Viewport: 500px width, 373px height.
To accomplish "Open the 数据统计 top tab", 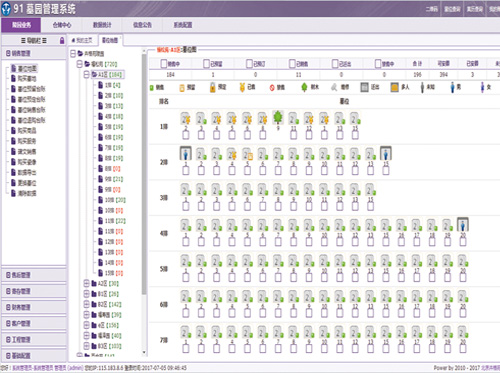I will tap(102, 25).
